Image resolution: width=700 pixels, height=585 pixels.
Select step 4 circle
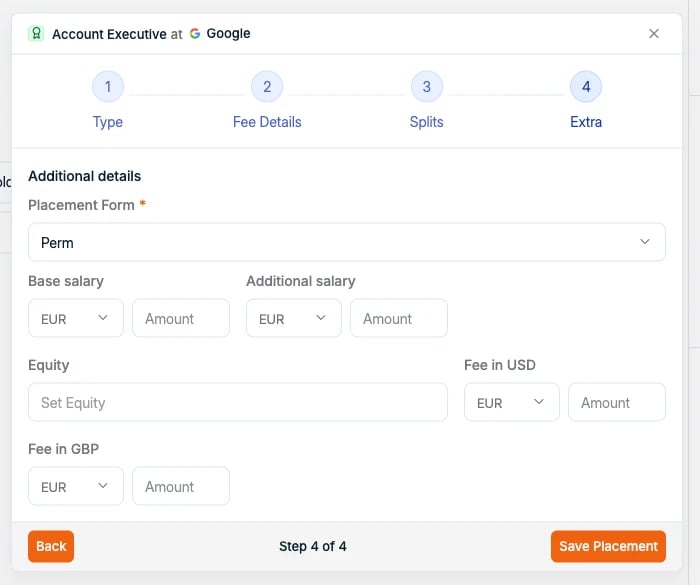586,87
